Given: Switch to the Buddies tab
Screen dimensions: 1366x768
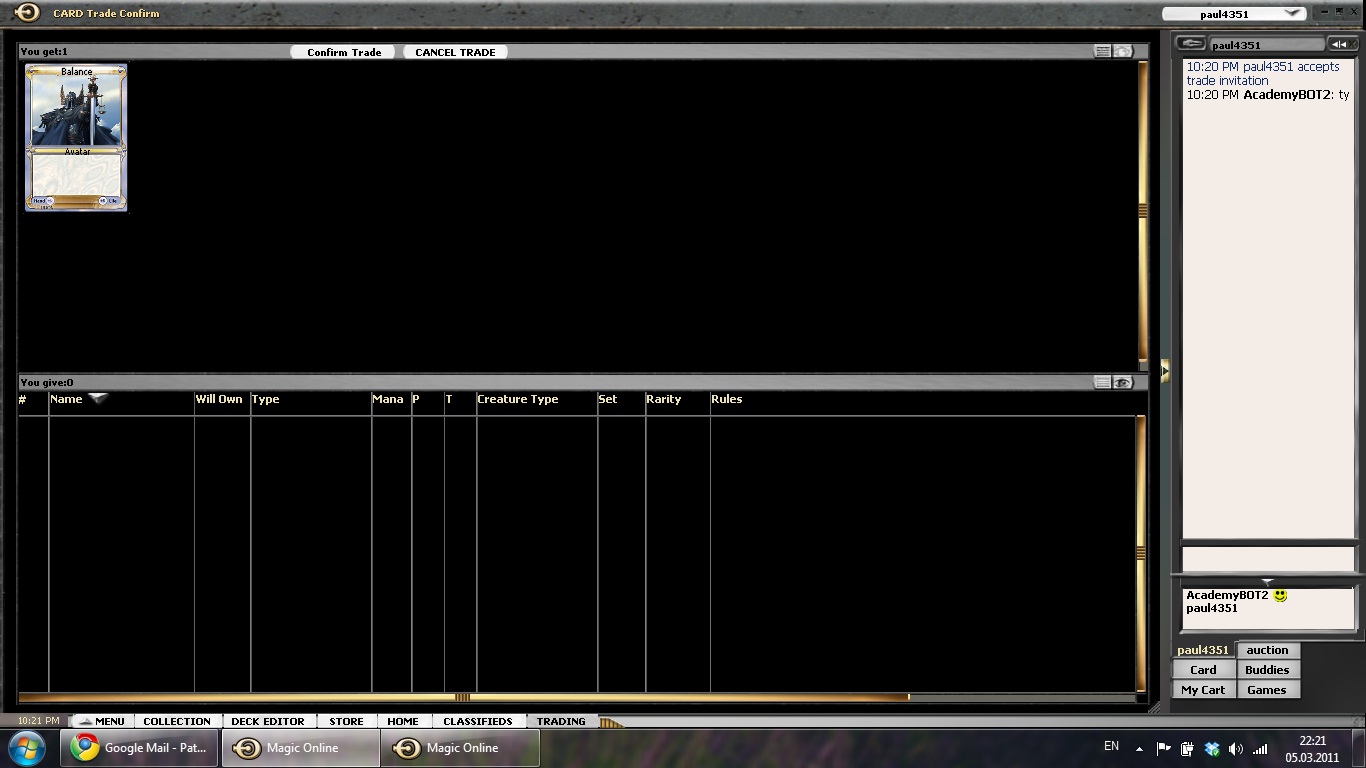Looking at the screenshot, I should point(1267,670).
